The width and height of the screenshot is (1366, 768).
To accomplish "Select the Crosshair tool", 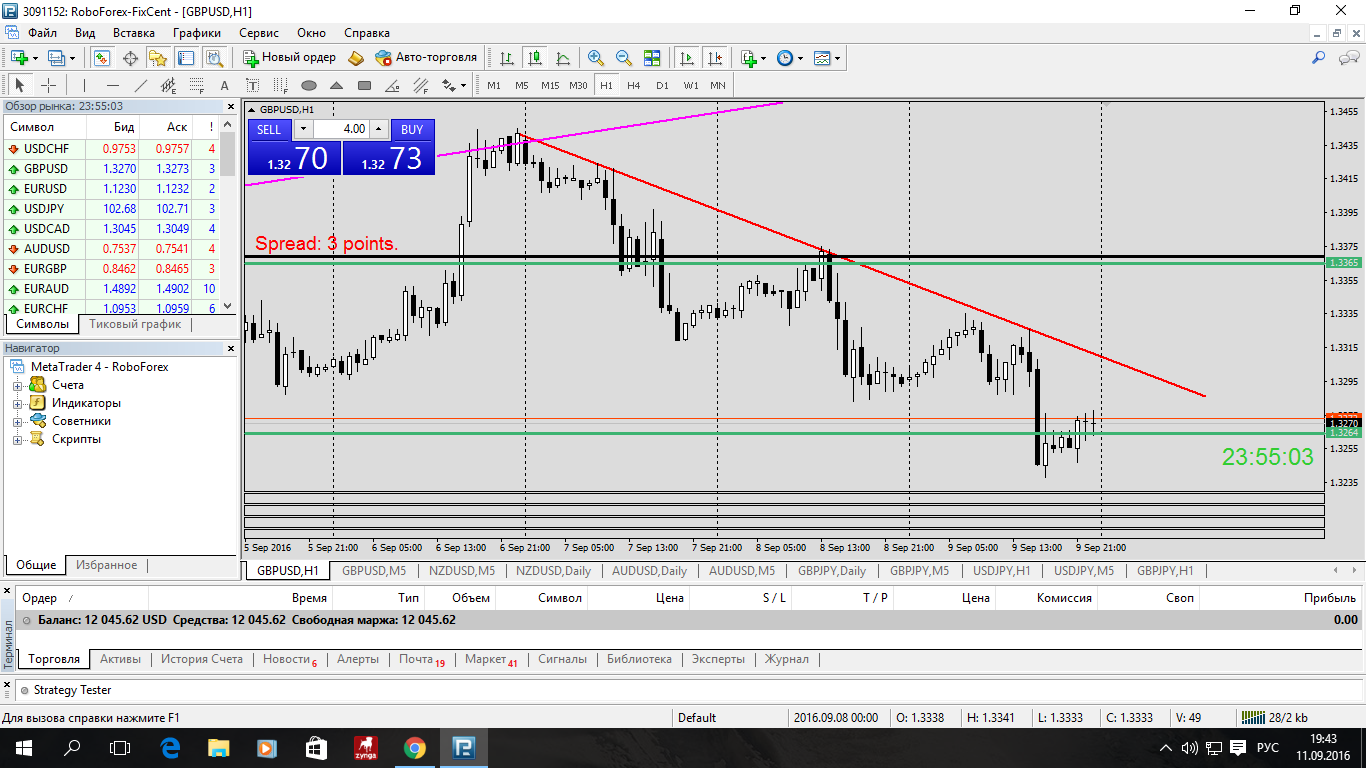I will [48, 85].
